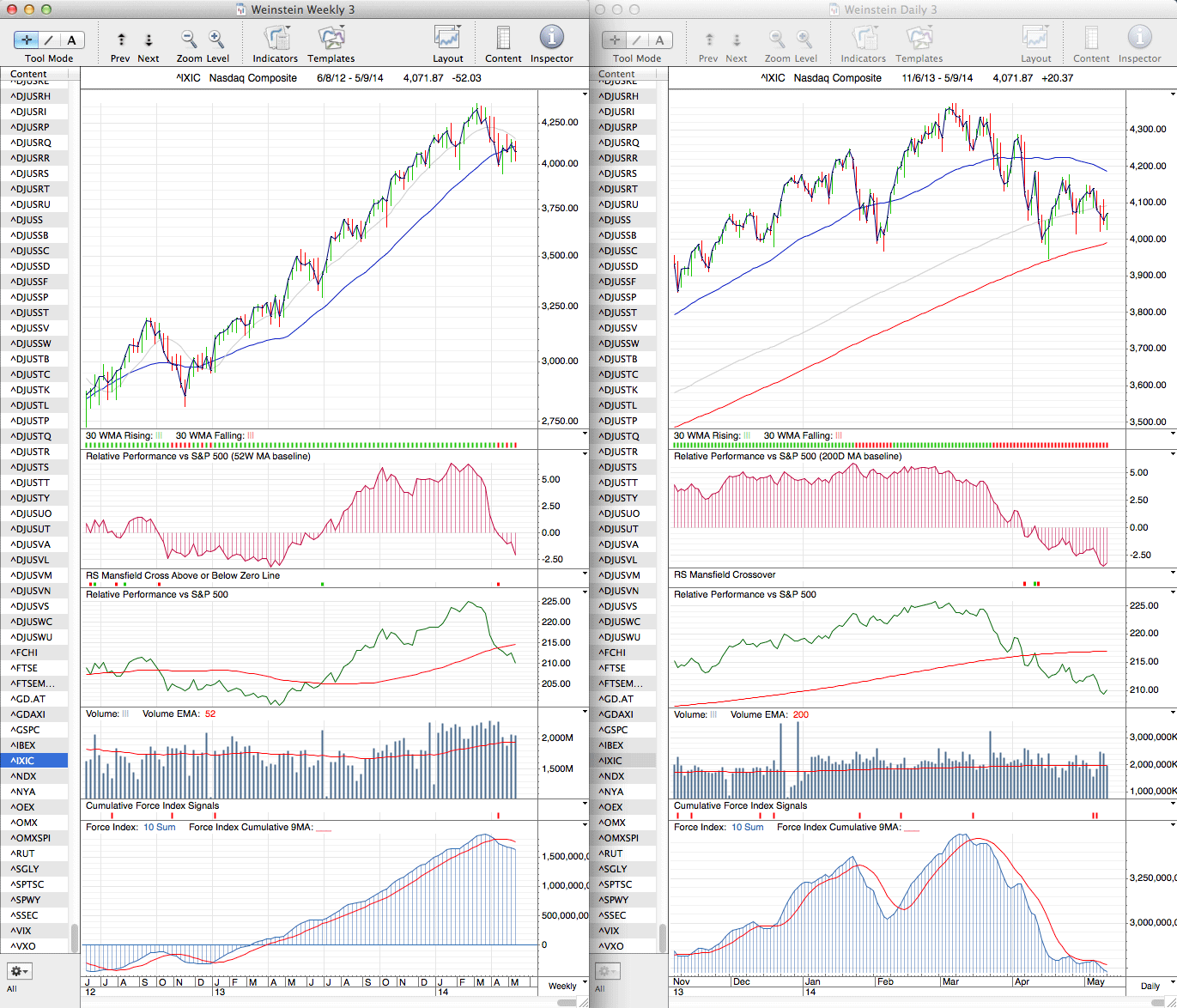This screenshot has width=1177, height=1008.
Task: Select ^VIX in the left symbol list
Action: 22,931
